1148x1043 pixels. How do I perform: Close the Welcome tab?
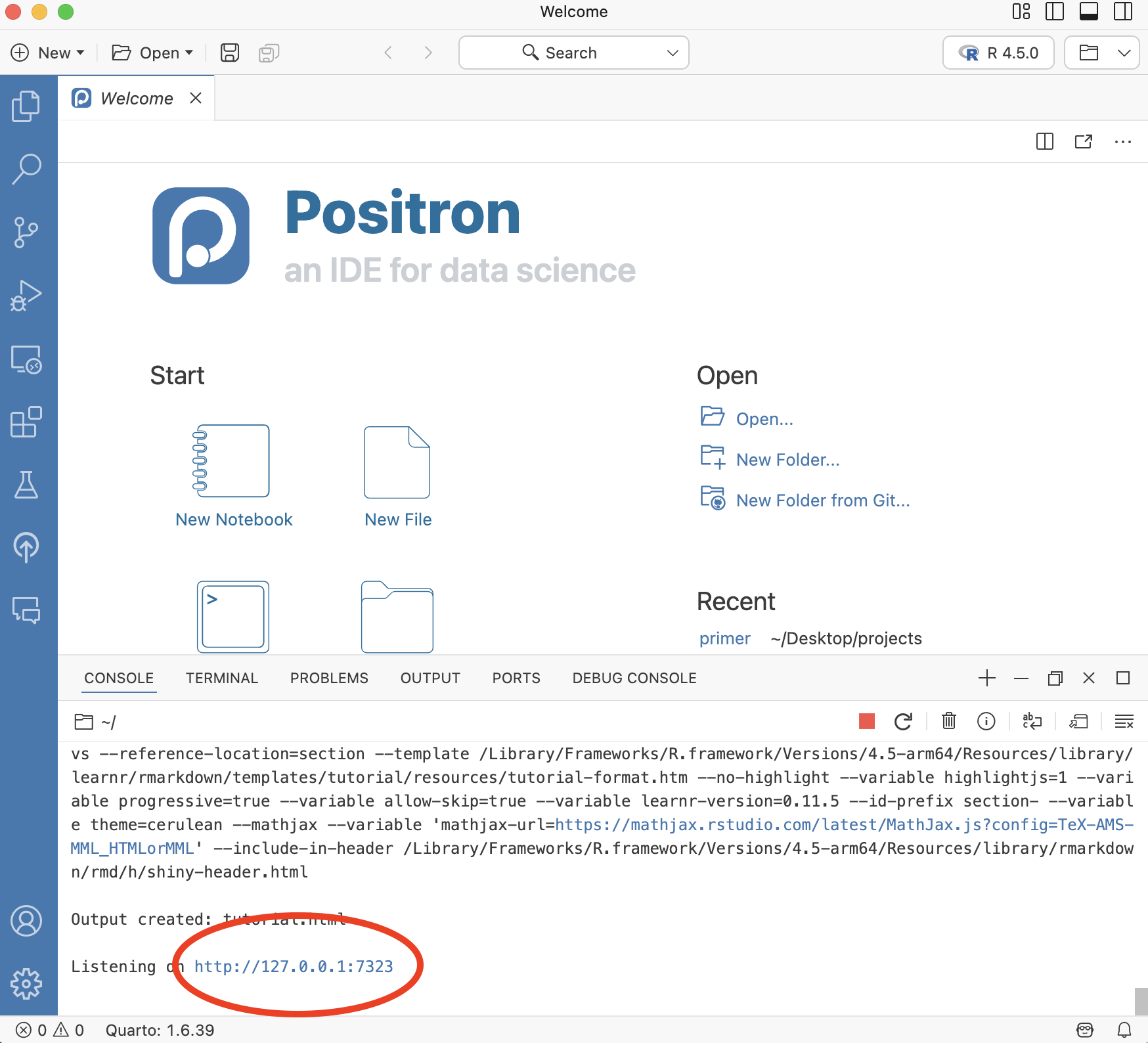(196, 98)
